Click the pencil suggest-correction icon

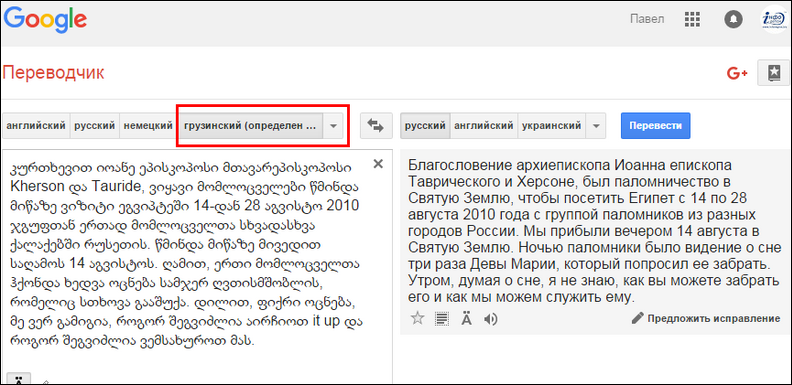[x=638, y=318]
